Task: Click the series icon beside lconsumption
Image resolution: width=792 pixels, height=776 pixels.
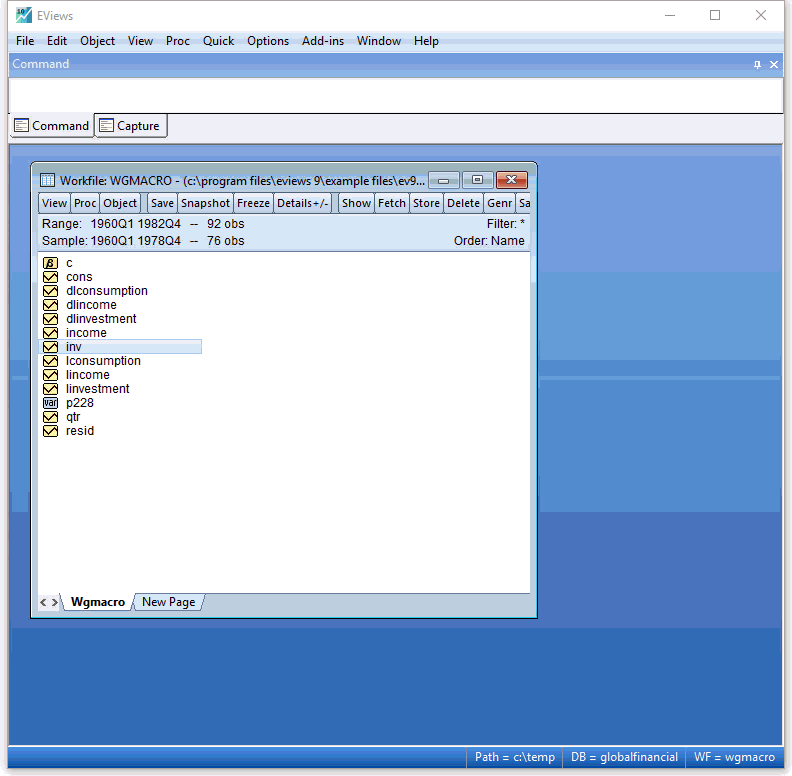Action: tap(50, 361)
